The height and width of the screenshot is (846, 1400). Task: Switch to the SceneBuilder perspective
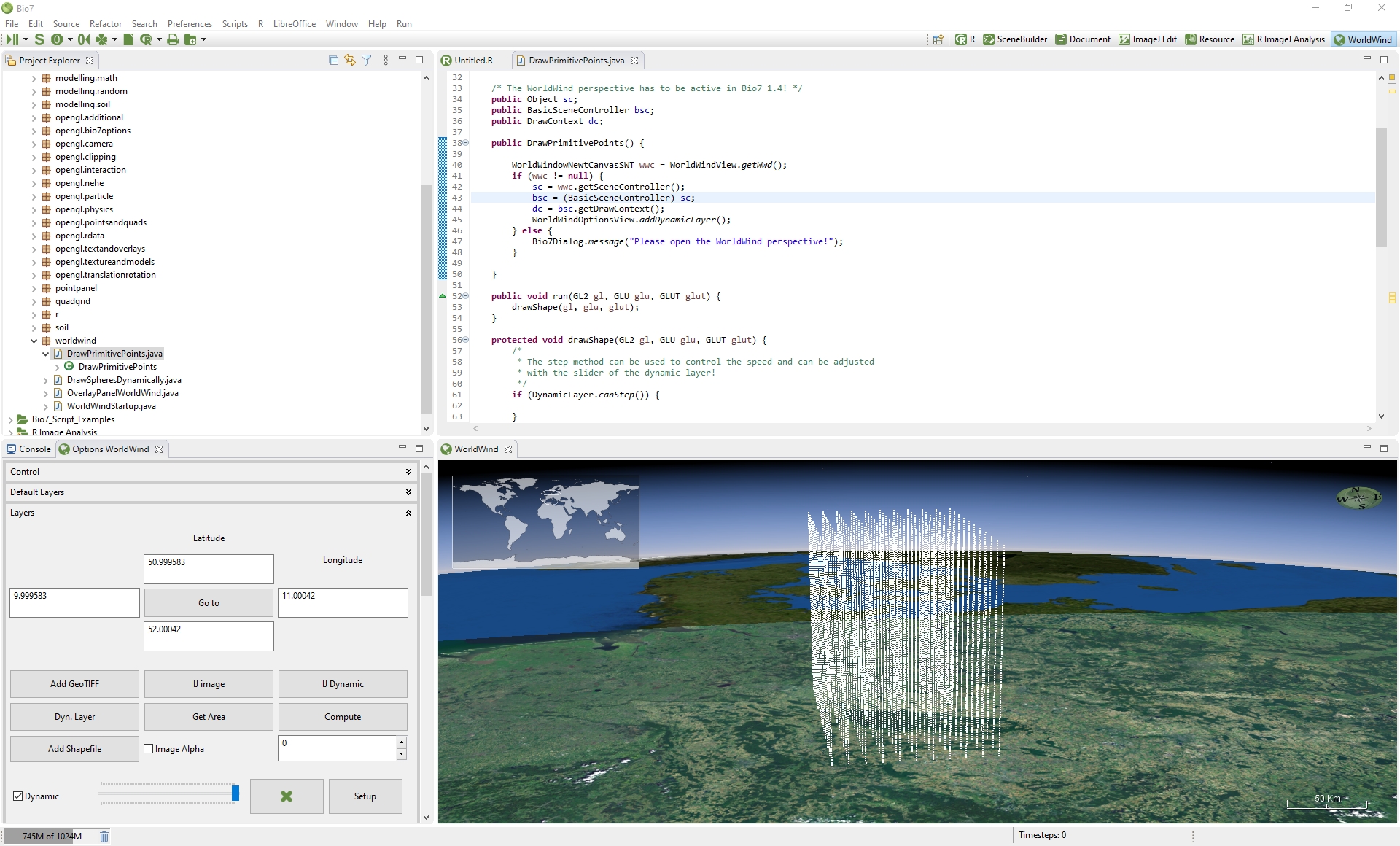[1015, 39]
